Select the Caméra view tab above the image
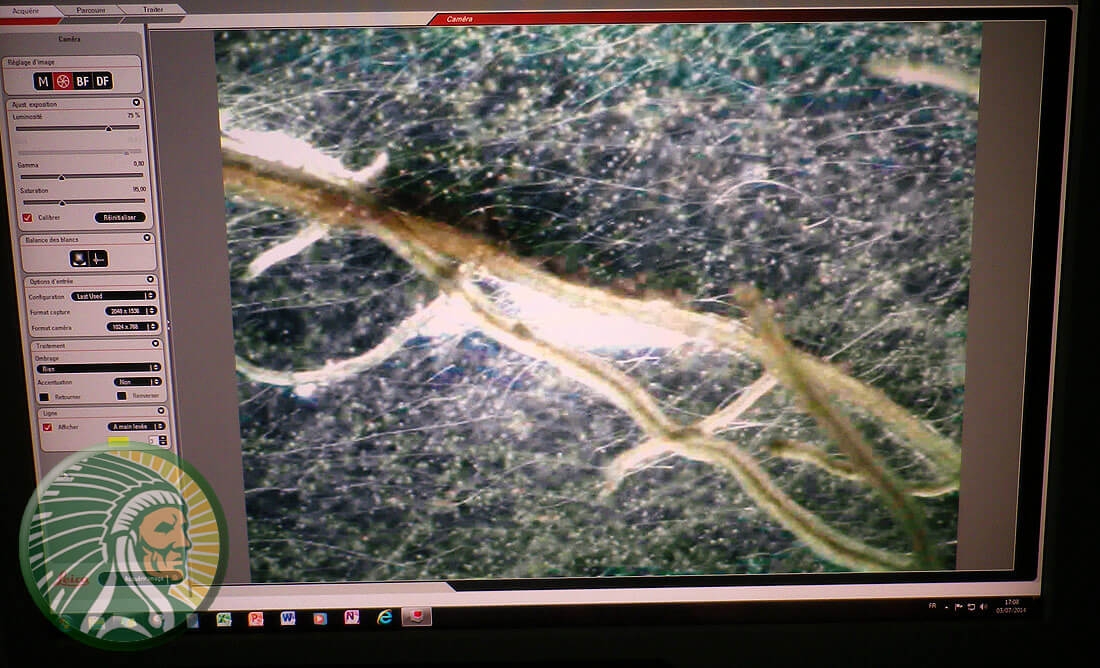The height and width of the screenshot is (668, 1100). pyautogui.click(x=460, y=19)
